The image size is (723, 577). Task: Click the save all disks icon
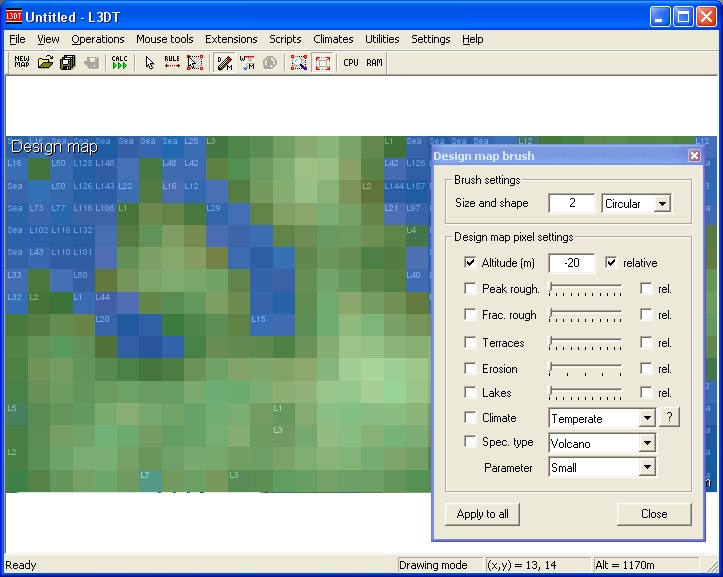(x=67, y=63)
